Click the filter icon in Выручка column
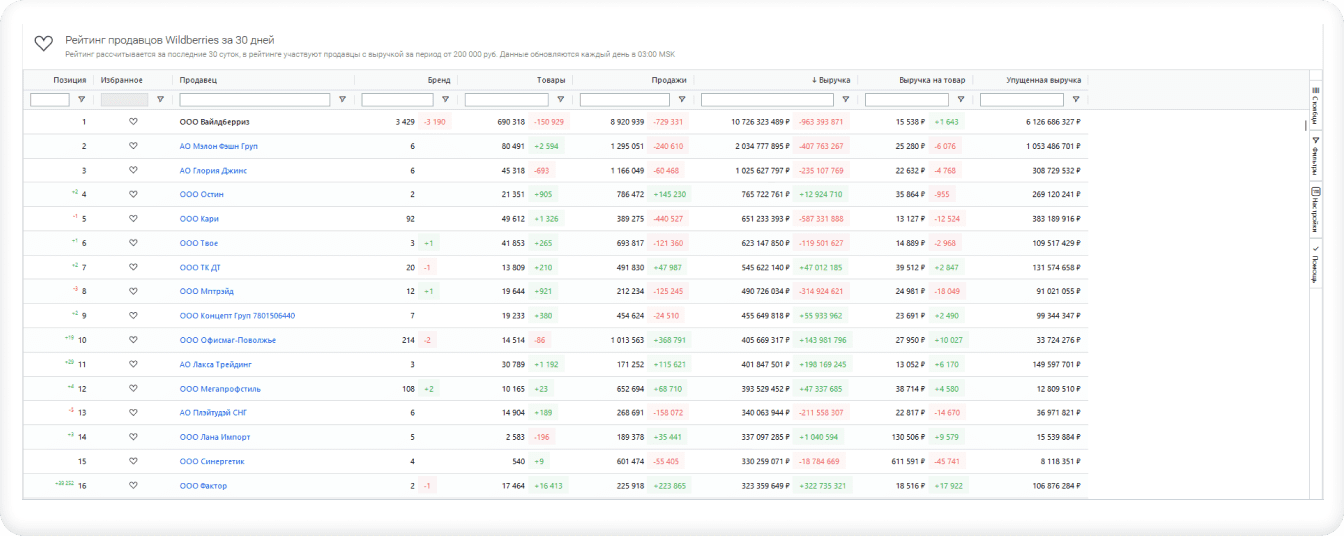1344x536 pixels. point(845,100)
